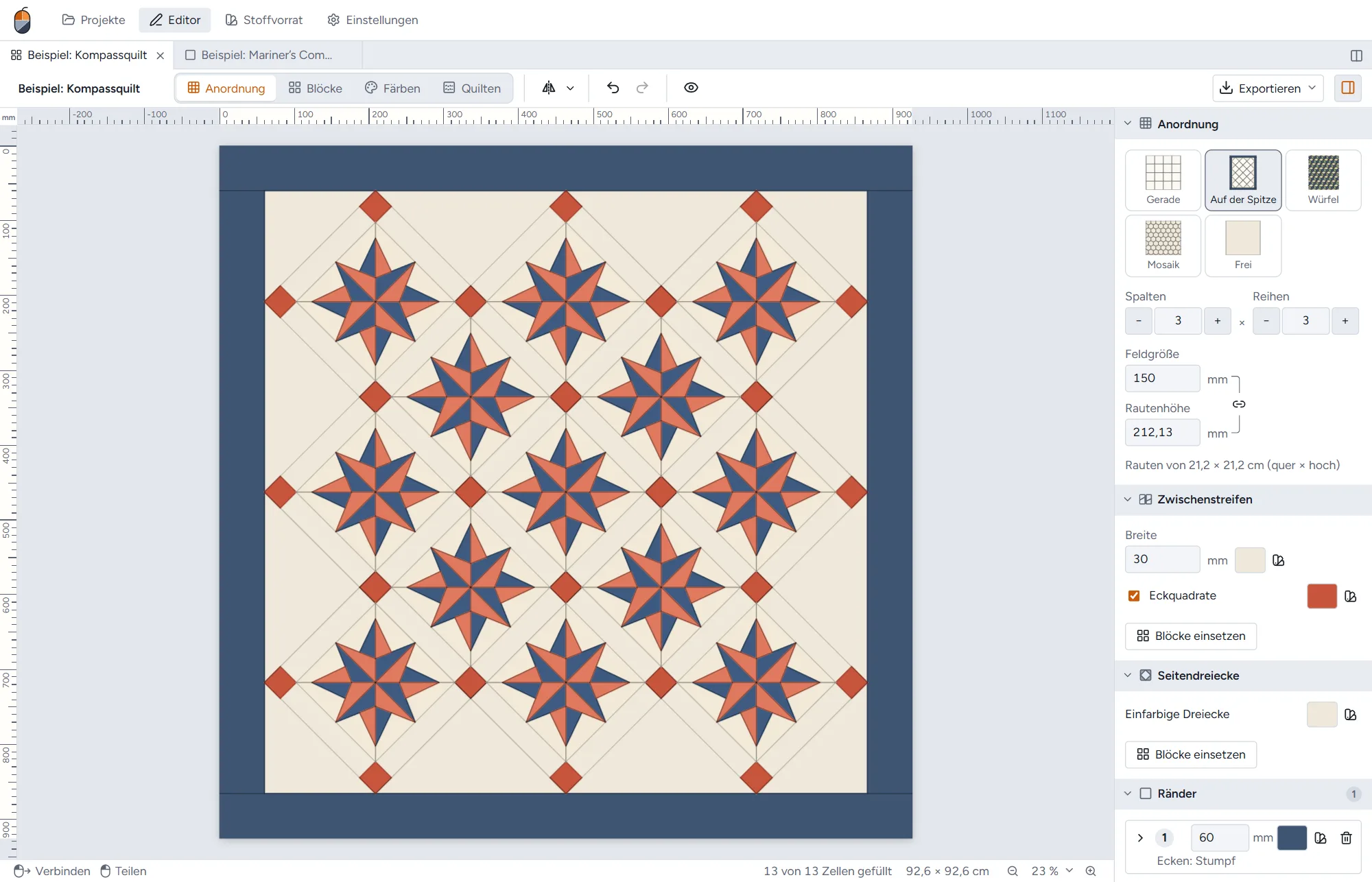Open Einstellungen
Screen dimensions: 1372x882
click(x=372, y=20)
